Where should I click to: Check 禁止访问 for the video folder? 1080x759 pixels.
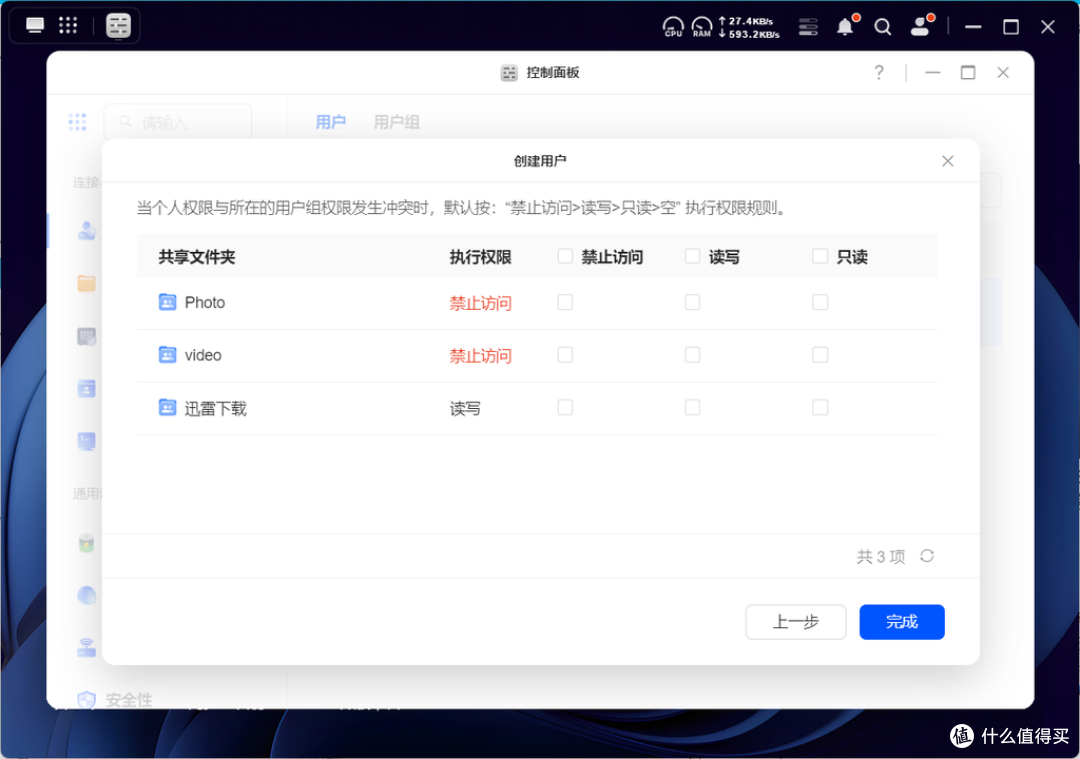[565, 355]
